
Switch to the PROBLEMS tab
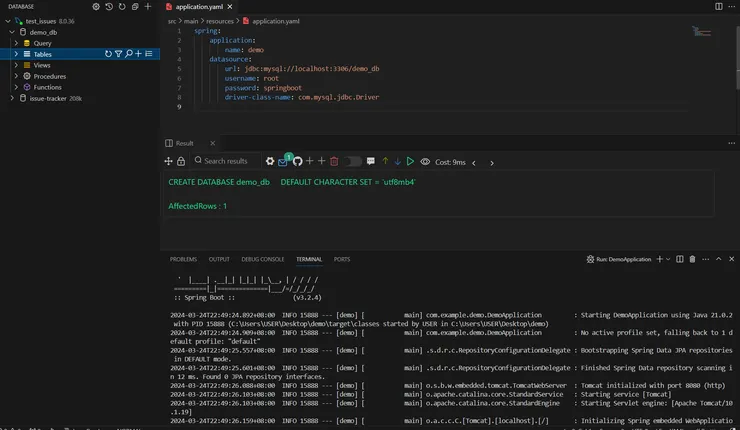pos(183,259)
